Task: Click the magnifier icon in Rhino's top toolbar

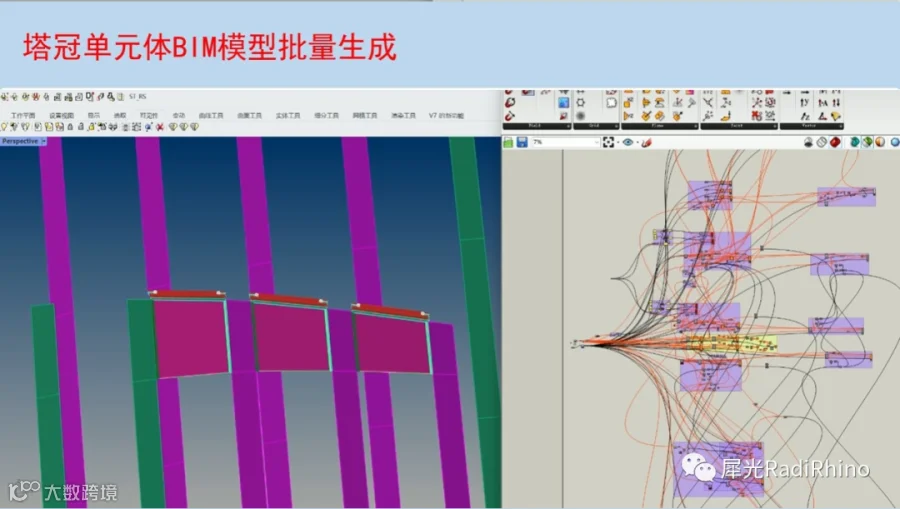Action: pyautogui.click(x=111, y=97)
